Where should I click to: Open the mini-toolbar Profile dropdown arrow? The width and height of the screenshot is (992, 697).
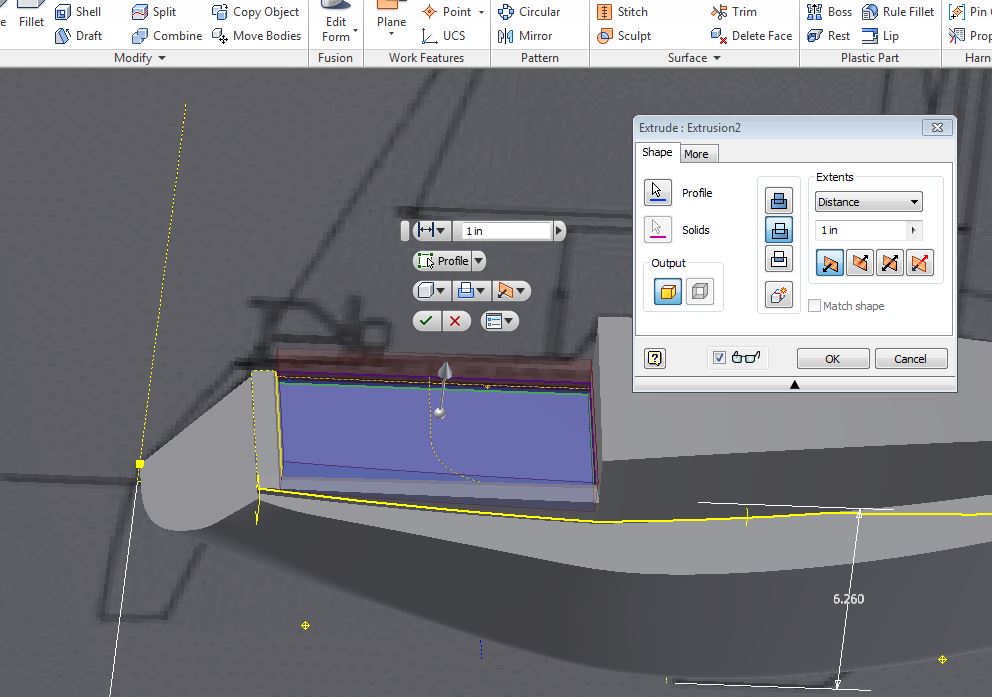479,261
